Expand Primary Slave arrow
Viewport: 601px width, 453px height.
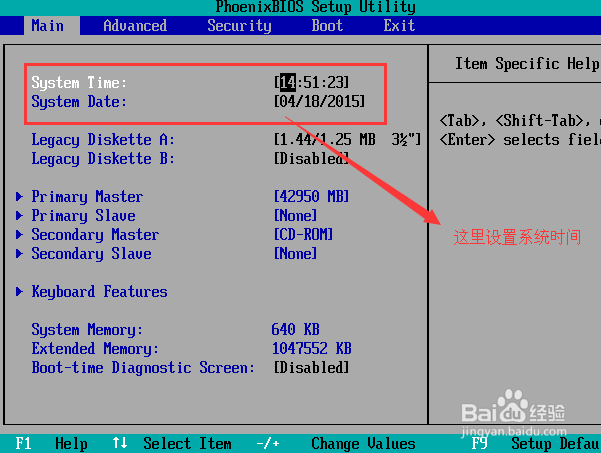coord(19,215)
